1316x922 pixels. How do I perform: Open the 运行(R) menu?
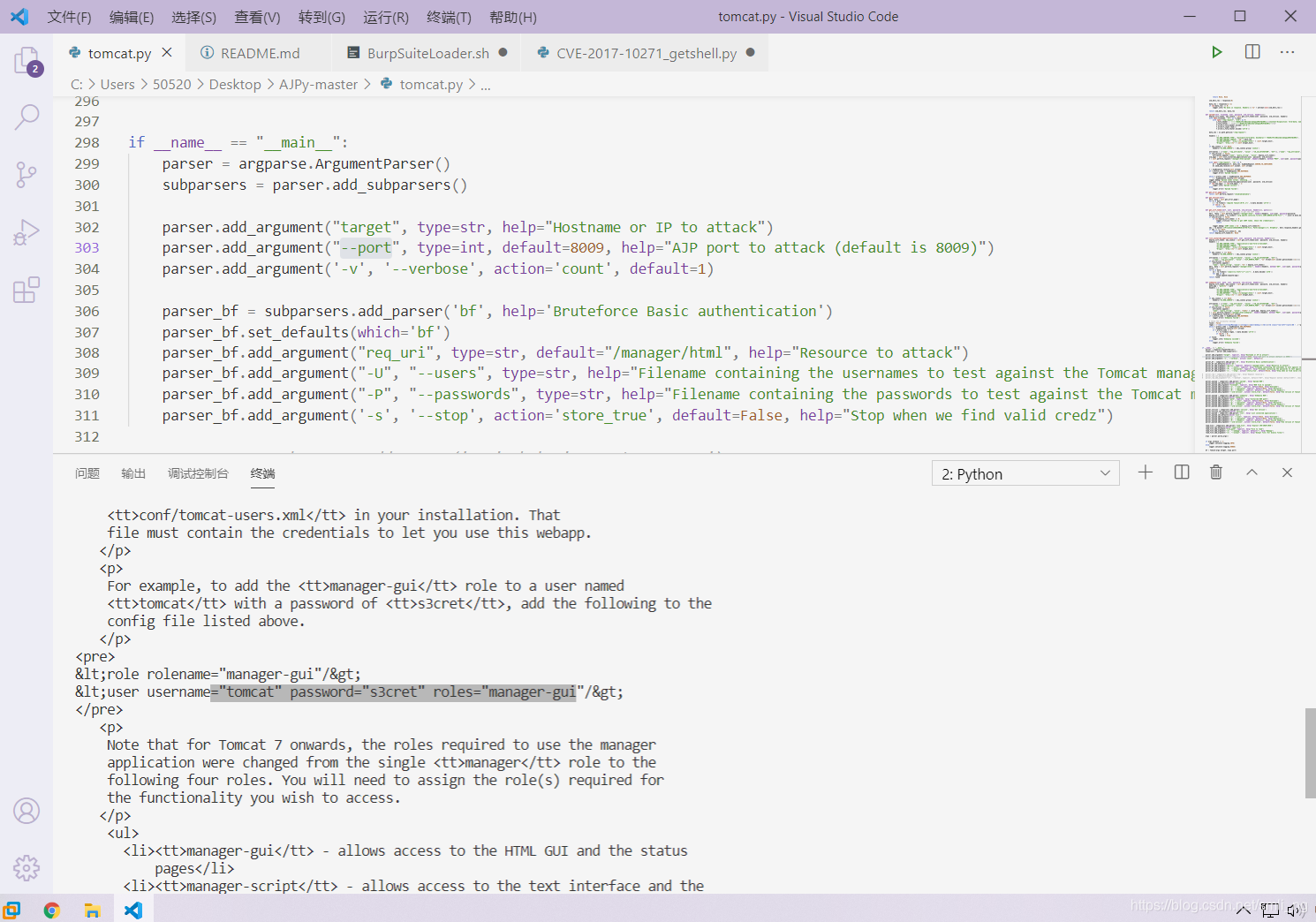(x=386, y=17)
